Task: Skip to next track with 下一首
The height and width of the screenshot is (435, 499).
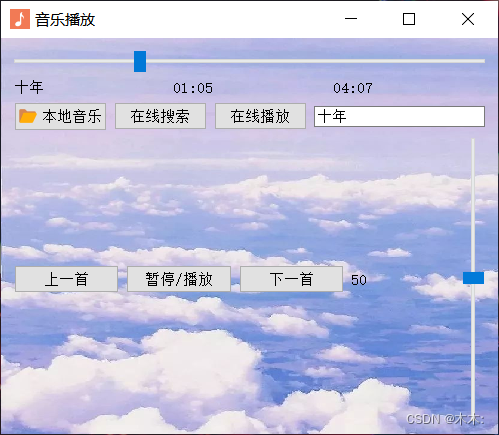Action: [x=291, y=279]
